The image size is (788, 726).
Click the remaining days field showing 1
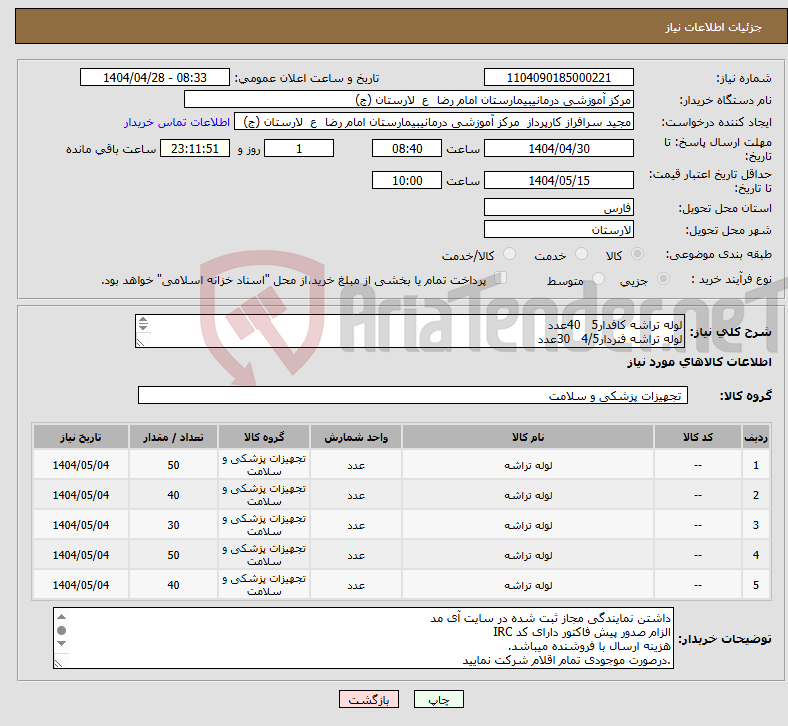299,148
